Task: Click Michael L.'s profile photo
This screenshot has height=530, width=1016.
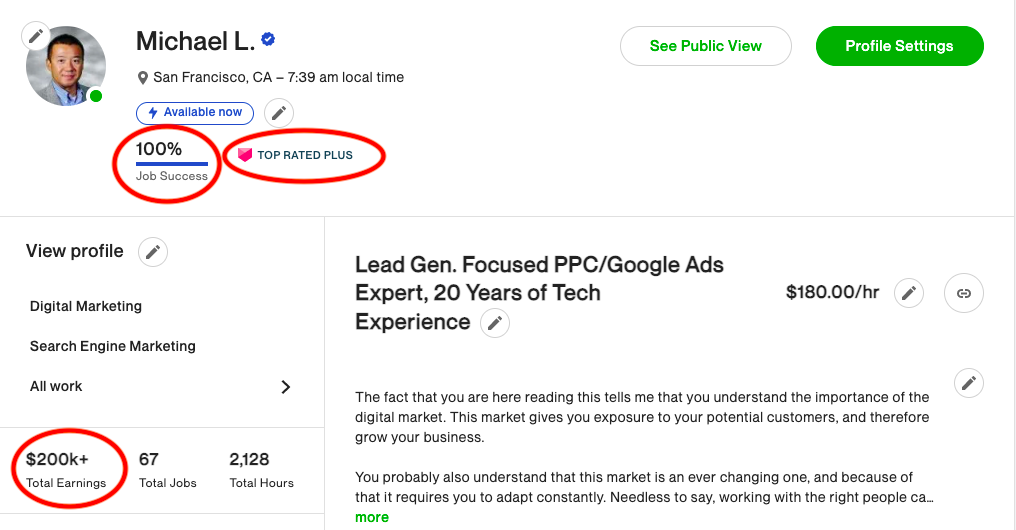Action: click(x=67, y=68)
